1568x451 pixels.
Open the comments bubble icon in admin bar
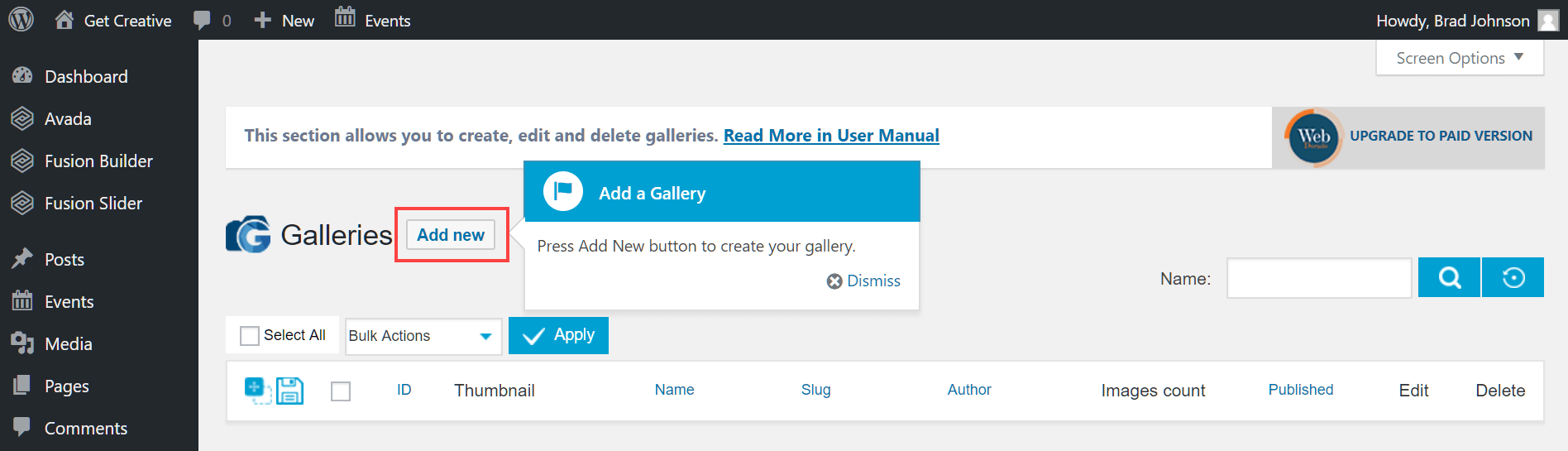pos(202,20)
